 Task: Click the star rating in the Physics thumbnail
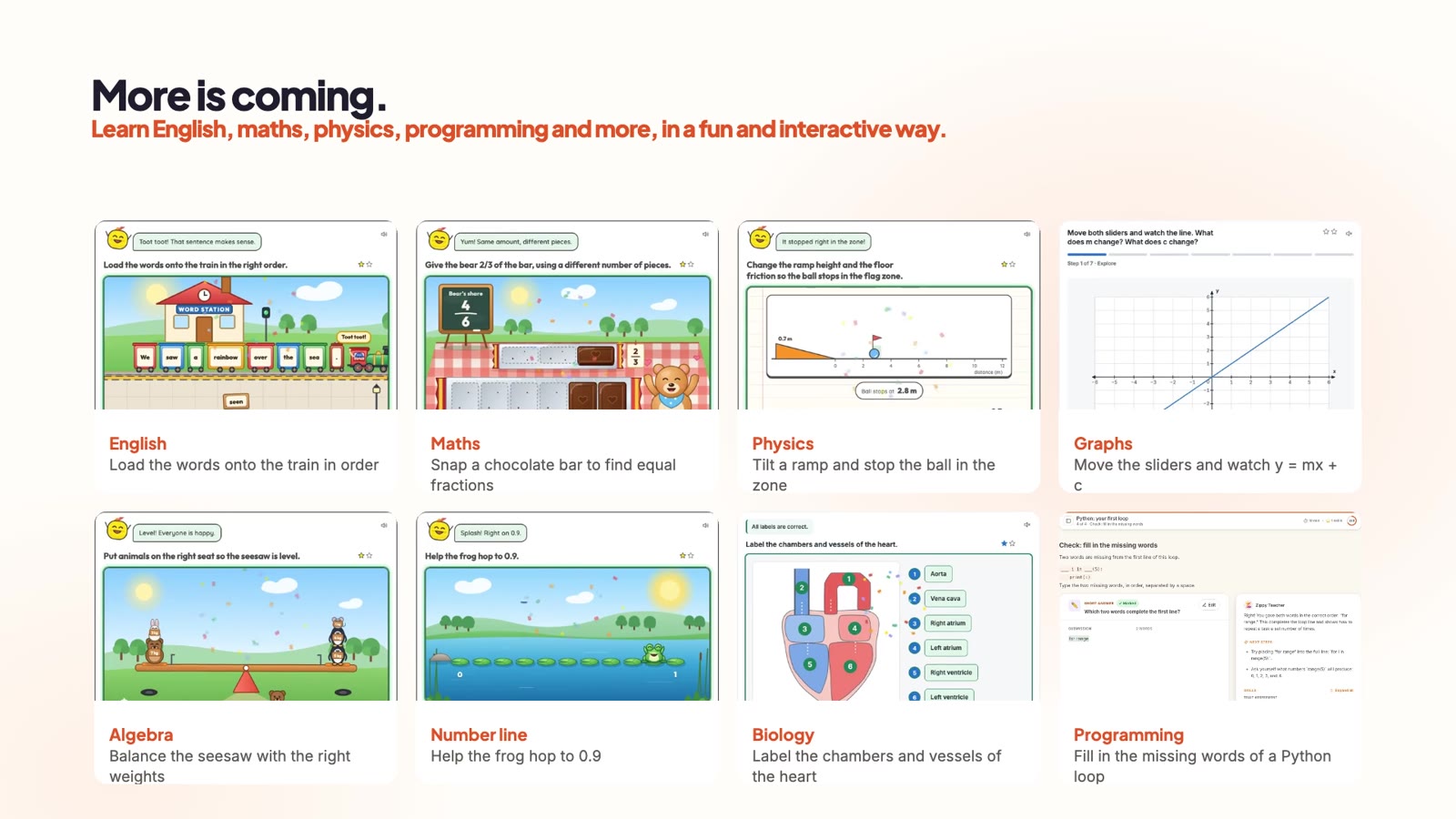pos(1007,265)
